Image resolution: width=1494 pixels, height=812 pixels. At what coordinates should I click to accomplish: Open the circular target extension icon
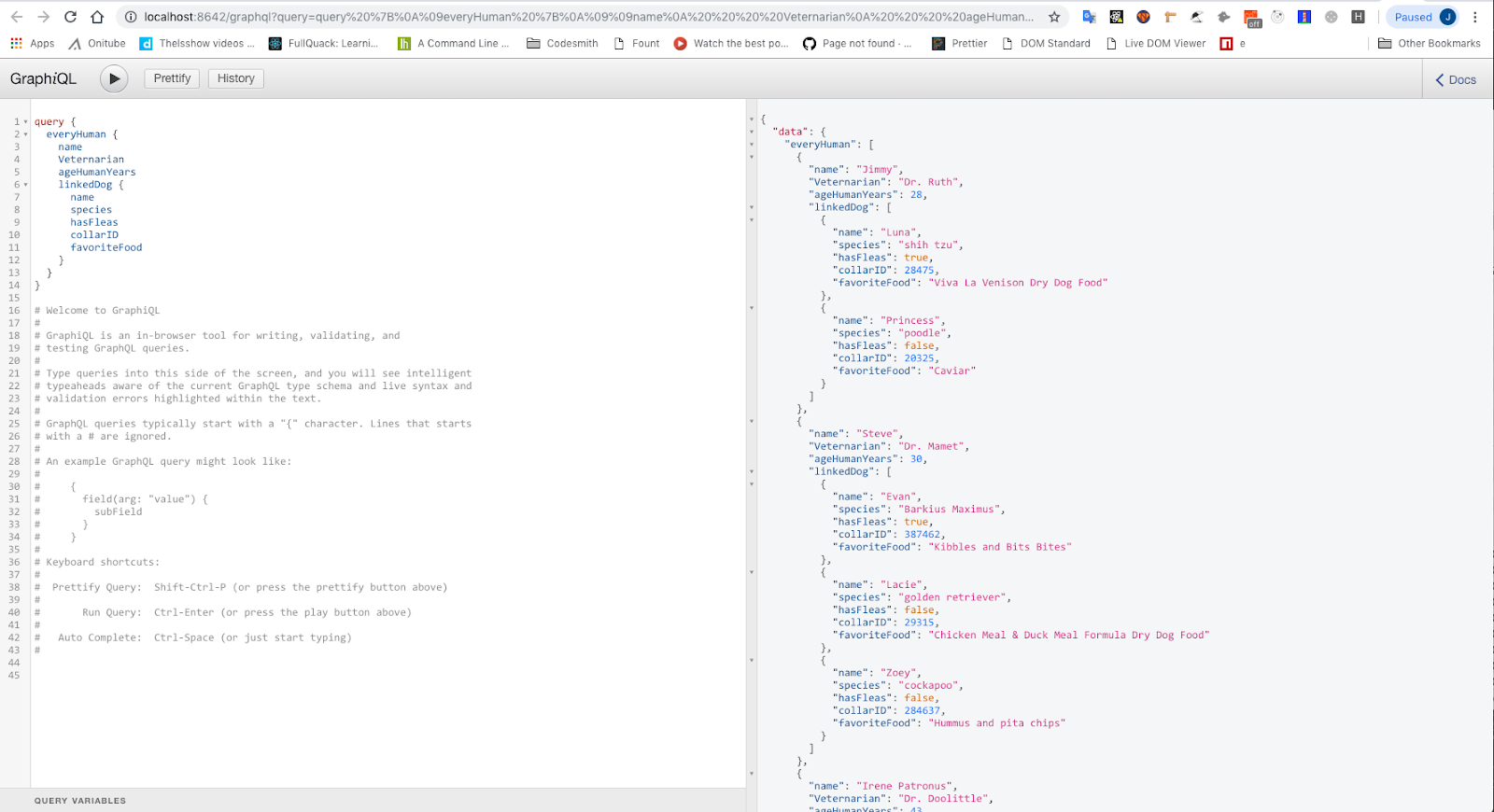(1278, 17)
